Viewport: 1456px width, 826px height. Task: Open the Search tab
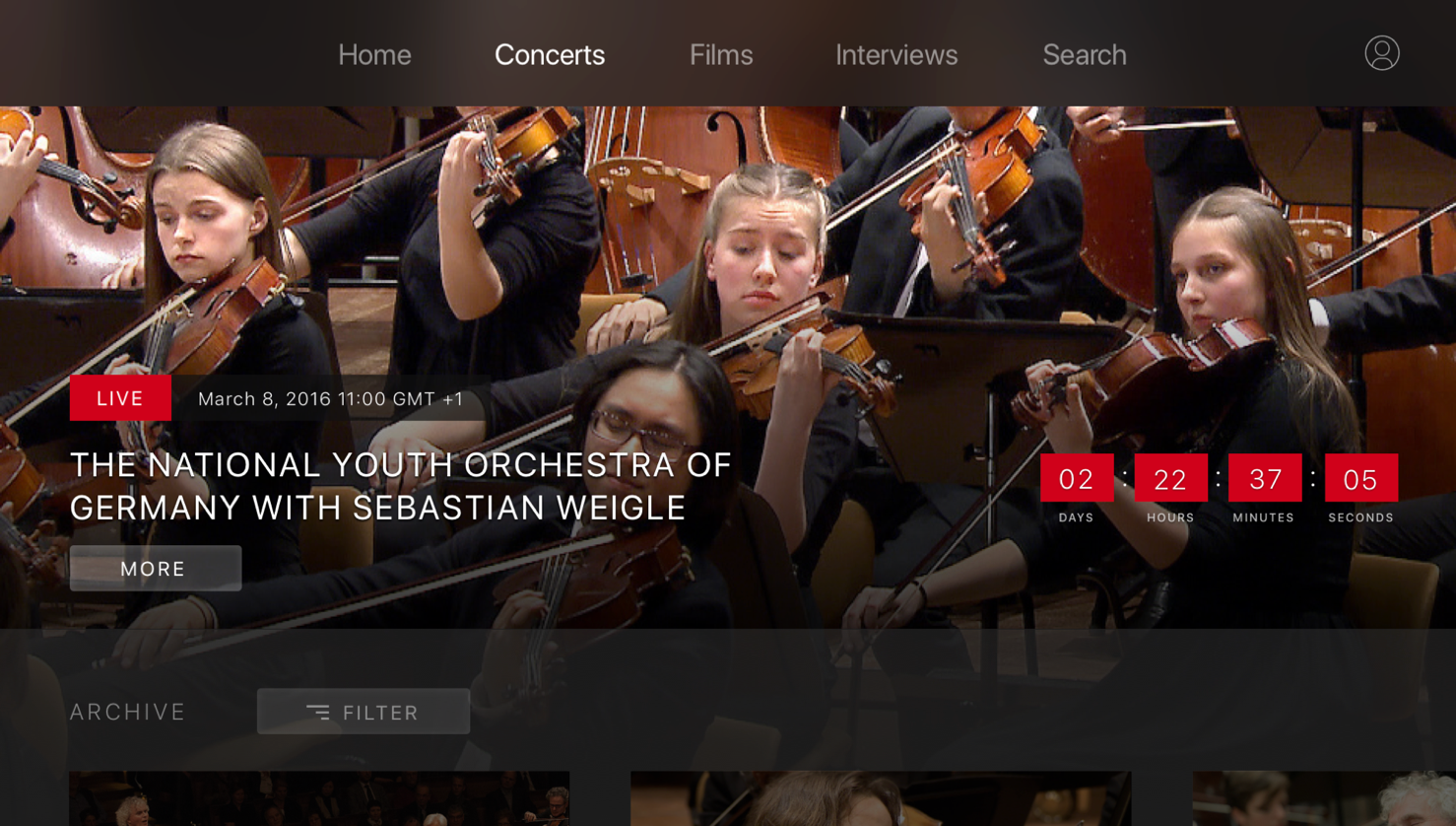point(1085,55)
